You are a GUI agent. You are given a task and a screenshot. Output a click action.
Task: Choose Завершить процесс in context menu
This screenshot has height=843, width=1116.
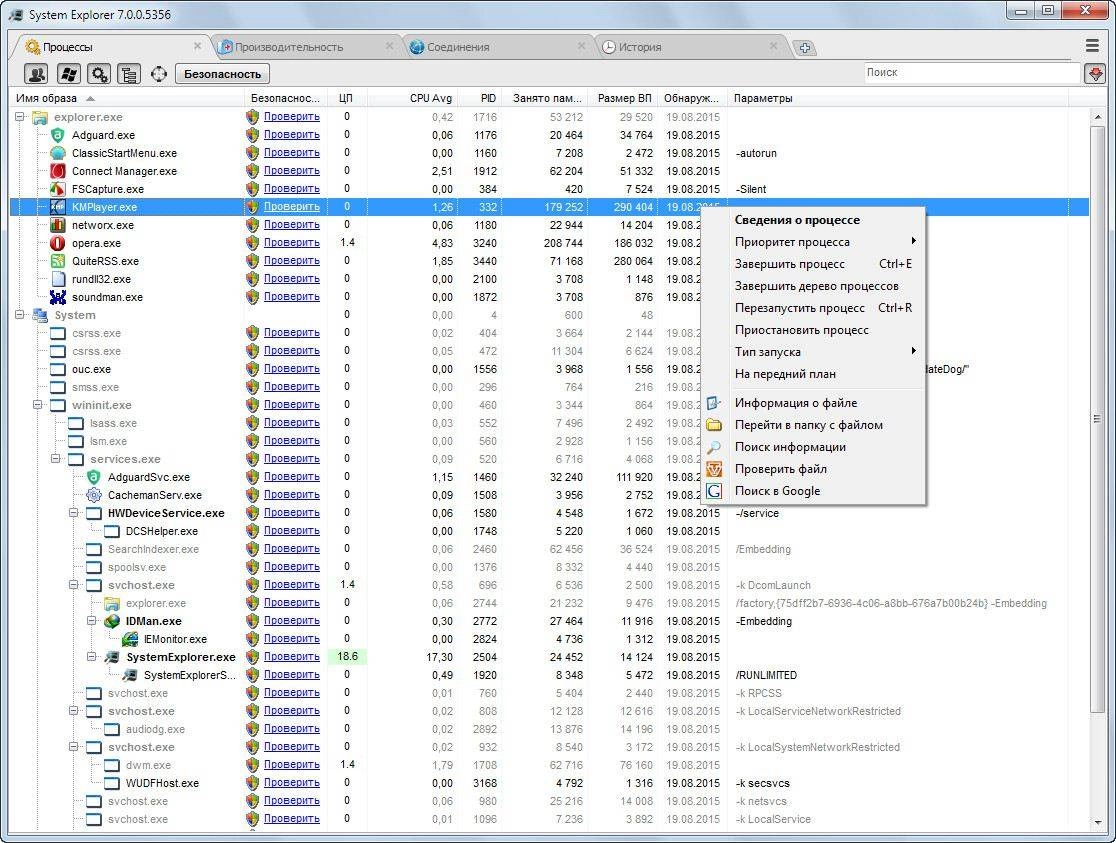coord(813,264)
